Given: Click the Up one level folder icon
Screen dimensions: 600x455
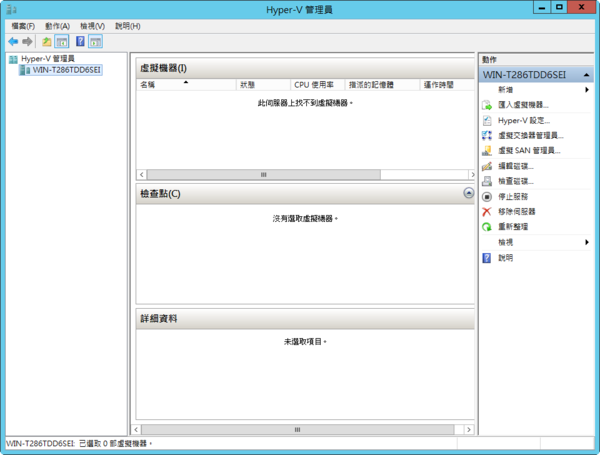Looking at the screenshot, I should pos(47,41).
